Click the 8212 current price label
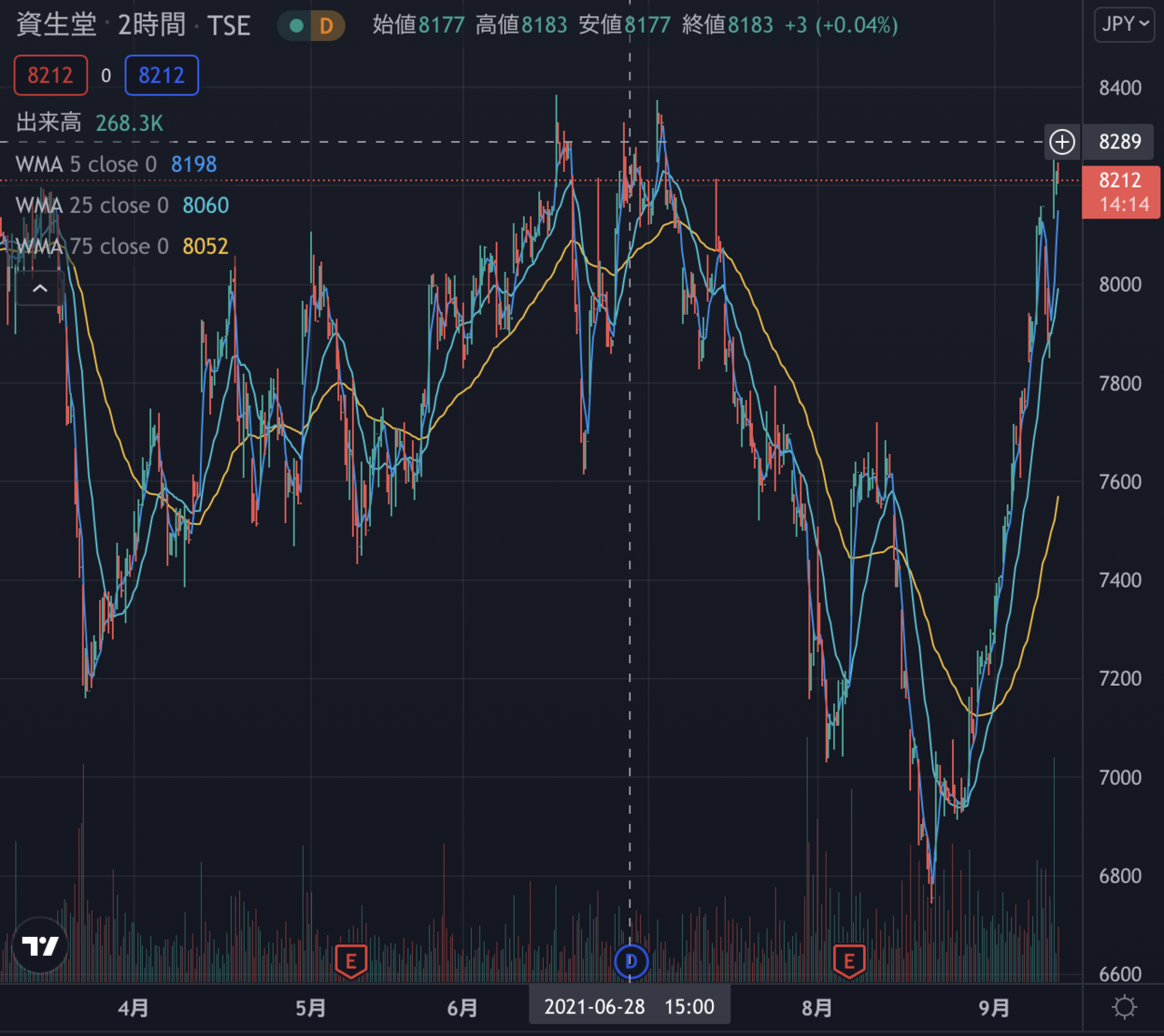The image size is (1164, 1036). [x=1120, y=192]
